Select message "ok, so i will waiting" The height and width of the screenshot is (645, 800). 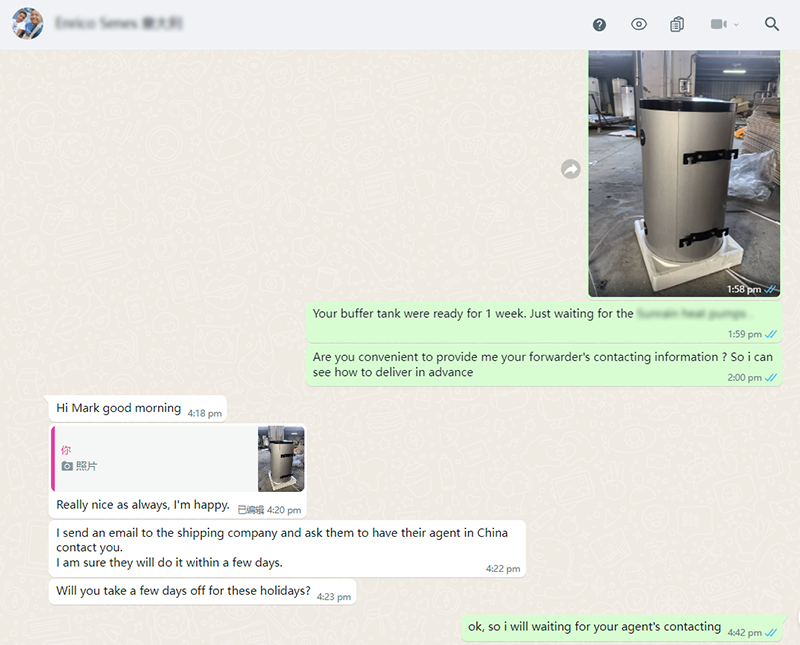coord(622,628)
